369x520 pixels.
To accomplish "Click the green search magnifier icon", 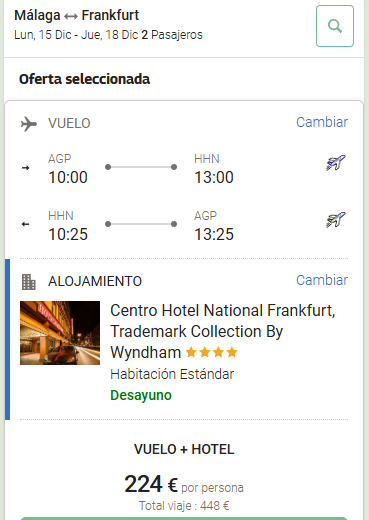I will pos(335,26).
